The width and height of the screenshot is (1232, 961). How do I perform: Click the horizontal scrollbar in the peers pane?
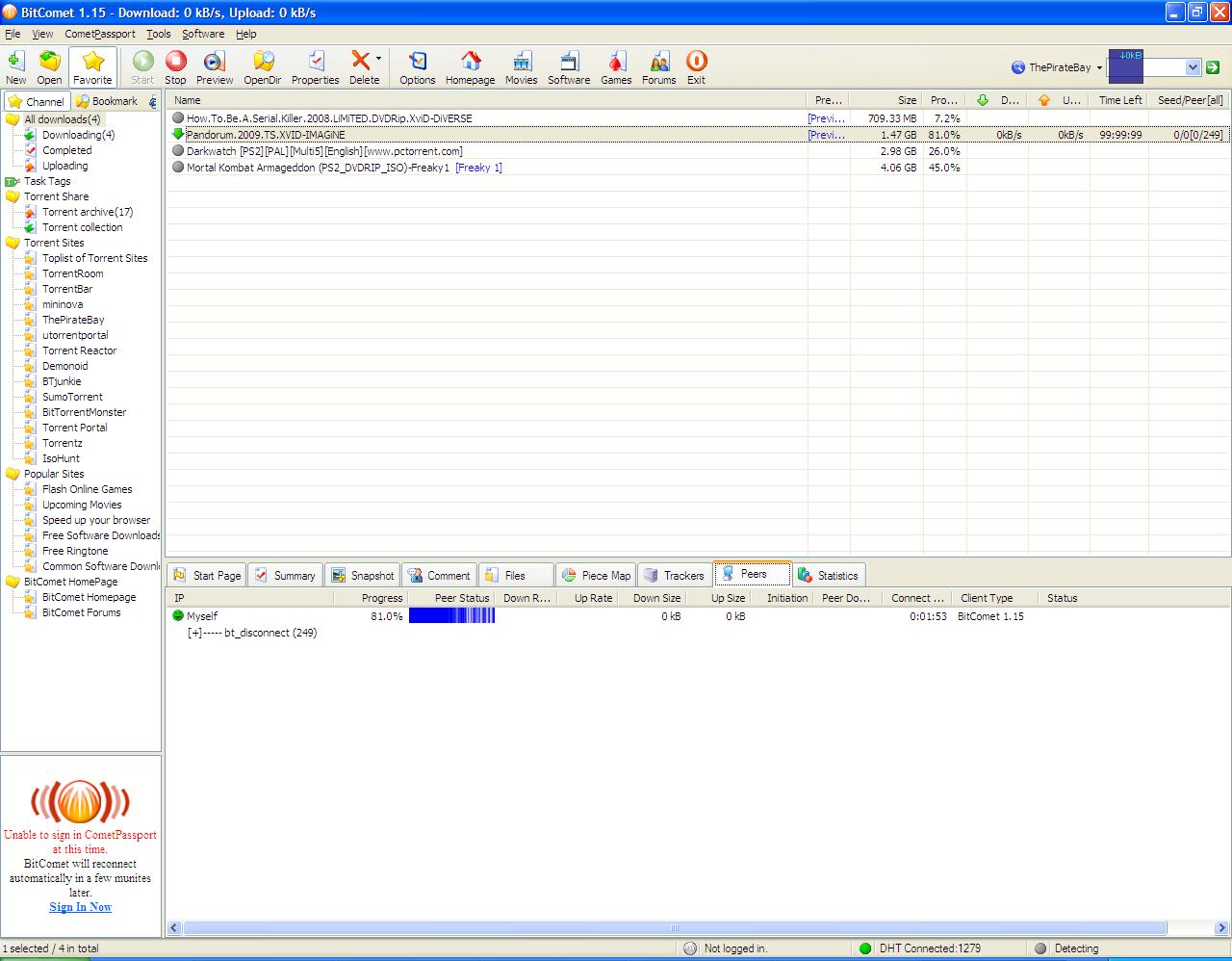pos(675,928)
